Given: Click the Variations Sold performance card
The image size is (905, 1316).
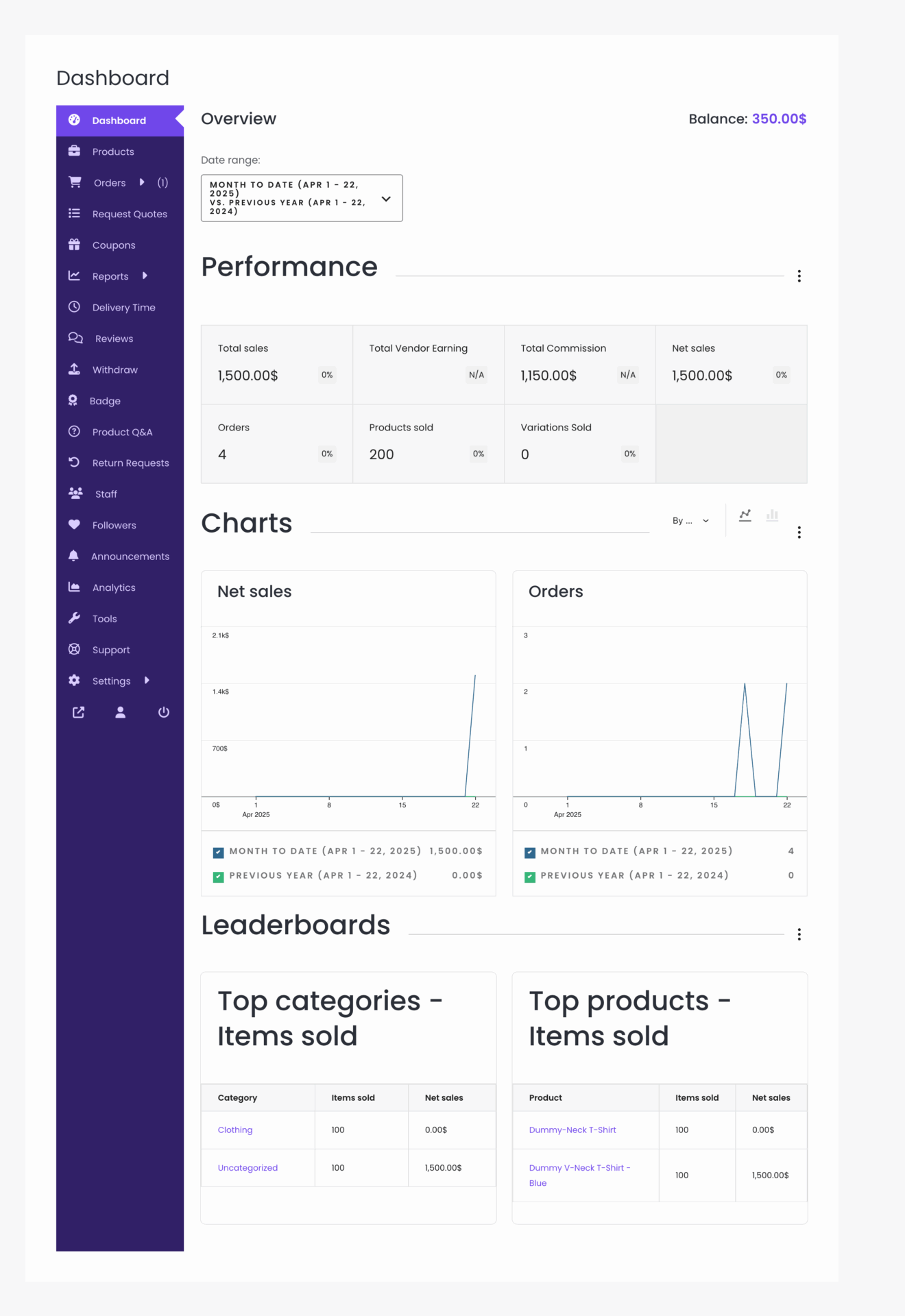Looking at the screenshot, I should [x=580, y=444].
